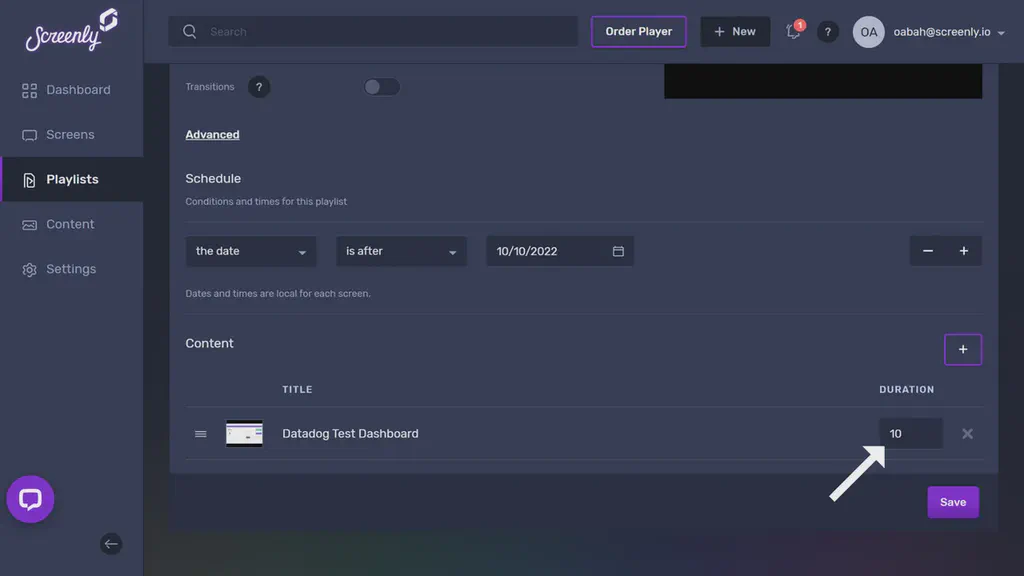
Task: Open Settings from the sidebar
Action: 71,268
